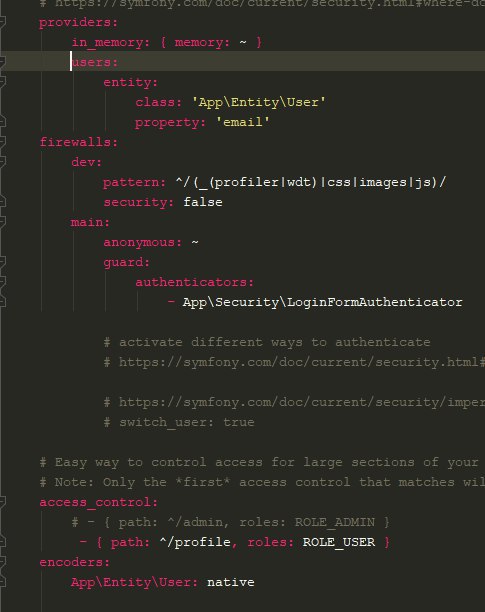
Task: Click the commented ^/admin ROLE_ADMIN line
Action: tap(231, 522)
